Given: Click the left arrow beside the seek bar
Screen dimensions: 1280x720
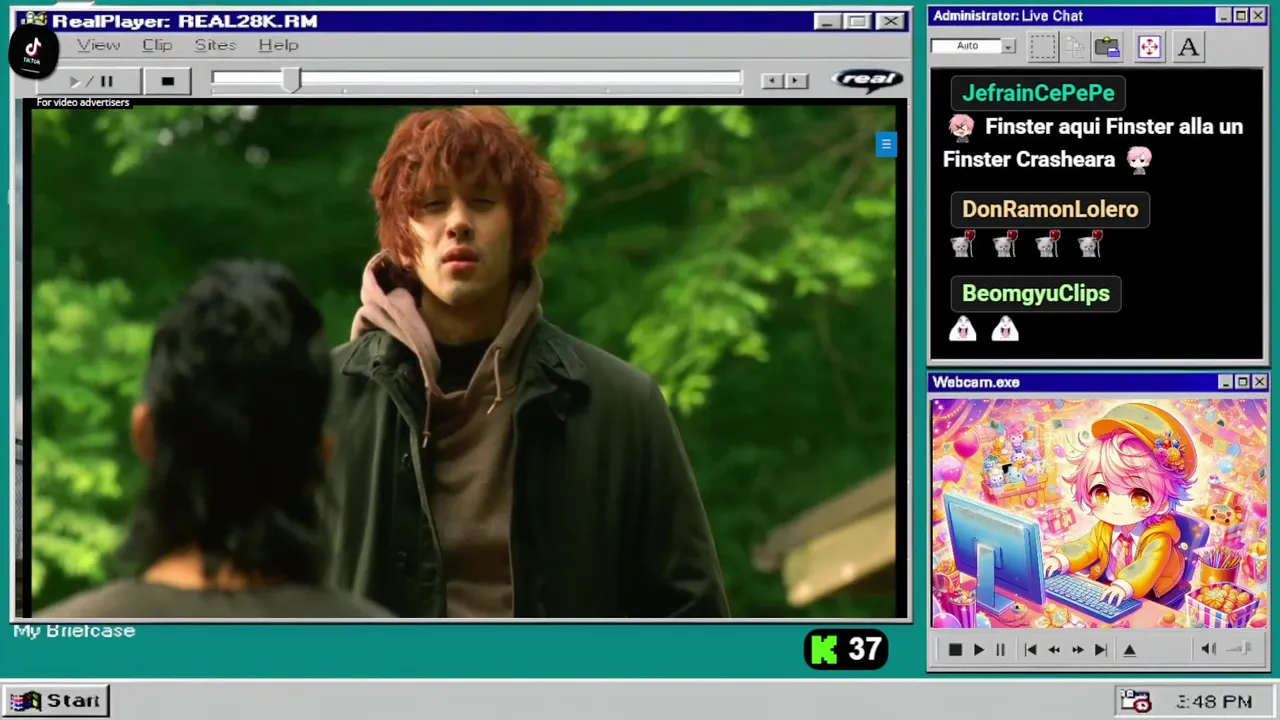Looking at the screenshot, I should pyautogui.click(x=771, y=81).
